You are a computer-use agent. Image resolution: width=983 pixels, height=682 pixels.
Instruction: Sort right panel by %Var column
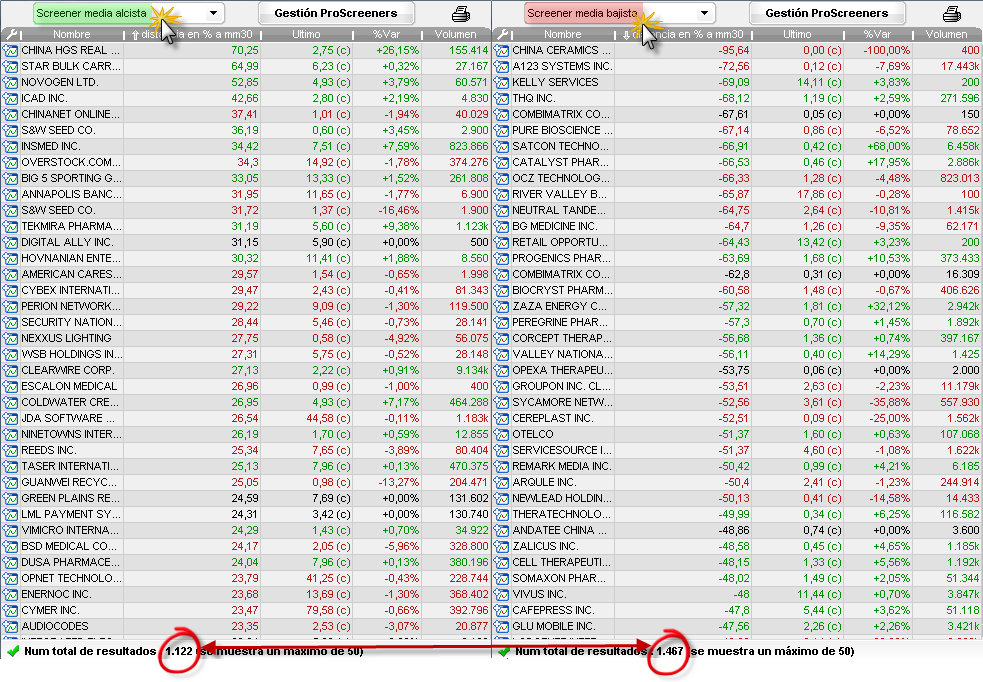pos(878,34)
